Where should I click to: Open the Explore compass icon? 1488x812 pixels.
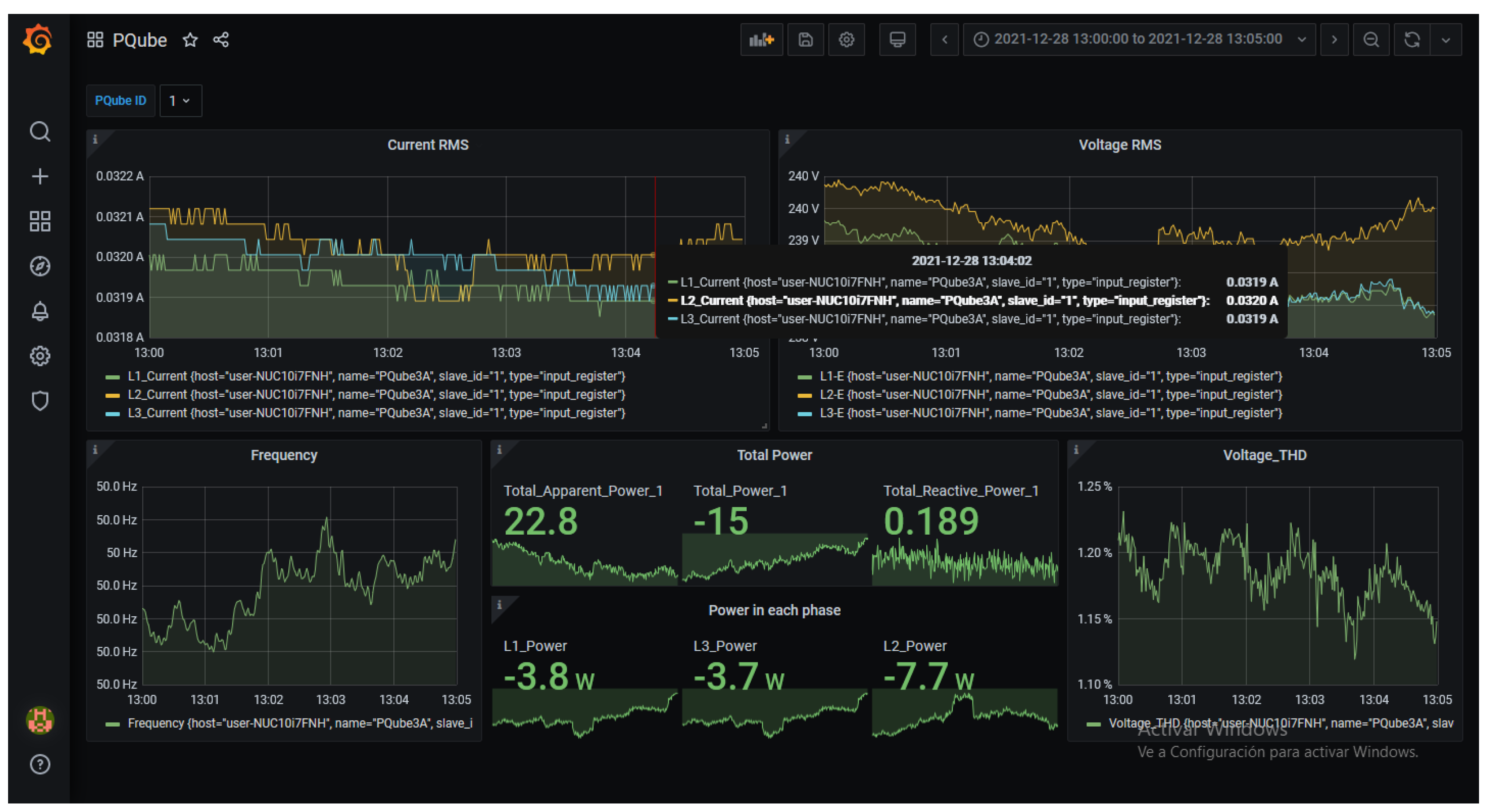tap(39, 266)
